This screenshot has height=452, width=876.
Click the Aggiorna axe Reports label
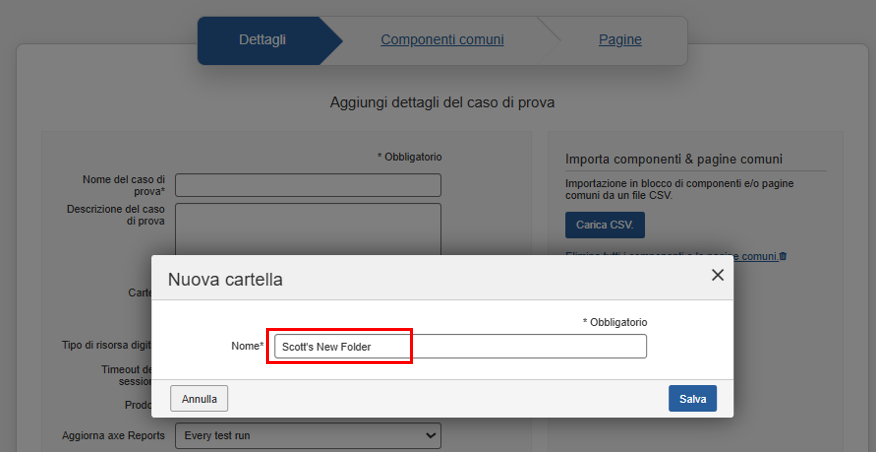pyautogui.click(x=113, y=436)
